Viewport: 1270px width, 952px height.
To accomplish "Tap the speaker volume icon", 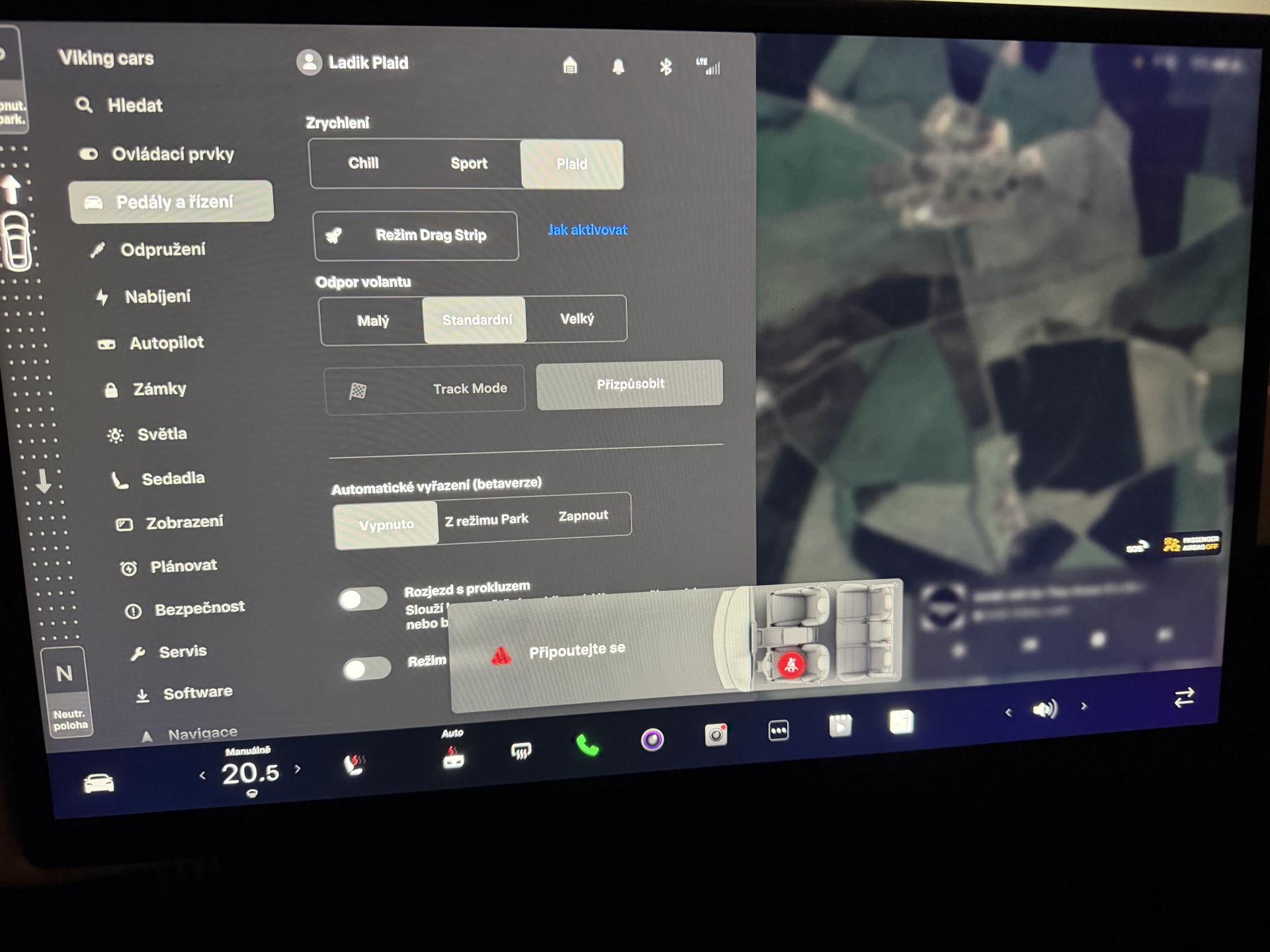I will point(1045,709).
